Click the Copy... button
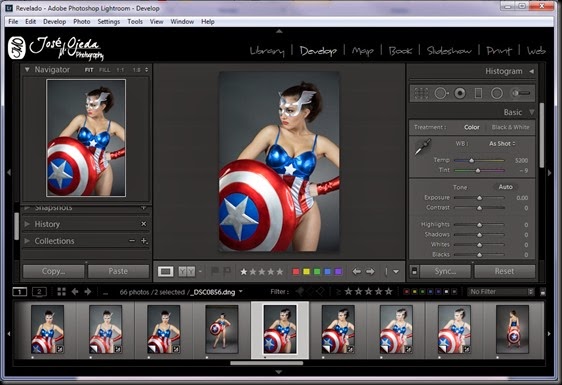562x385 pixels. [x=53, y=271]
